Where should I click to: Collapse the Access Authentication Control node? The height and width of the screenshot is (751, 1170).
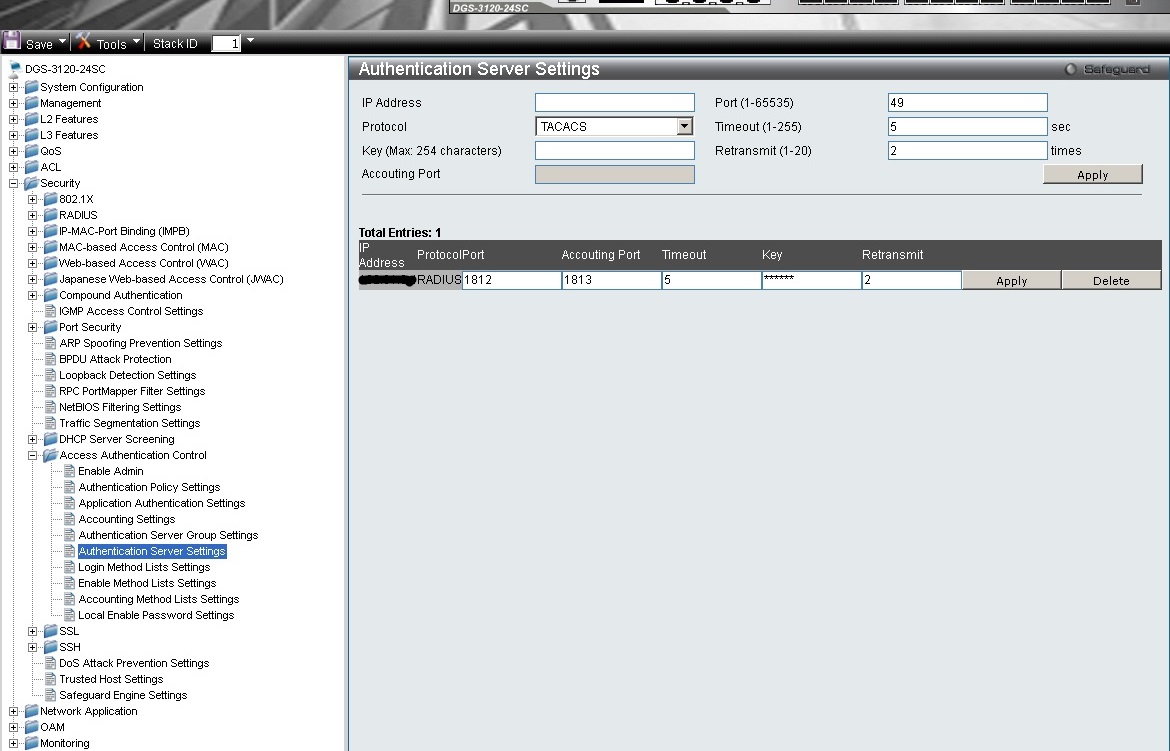33,455
